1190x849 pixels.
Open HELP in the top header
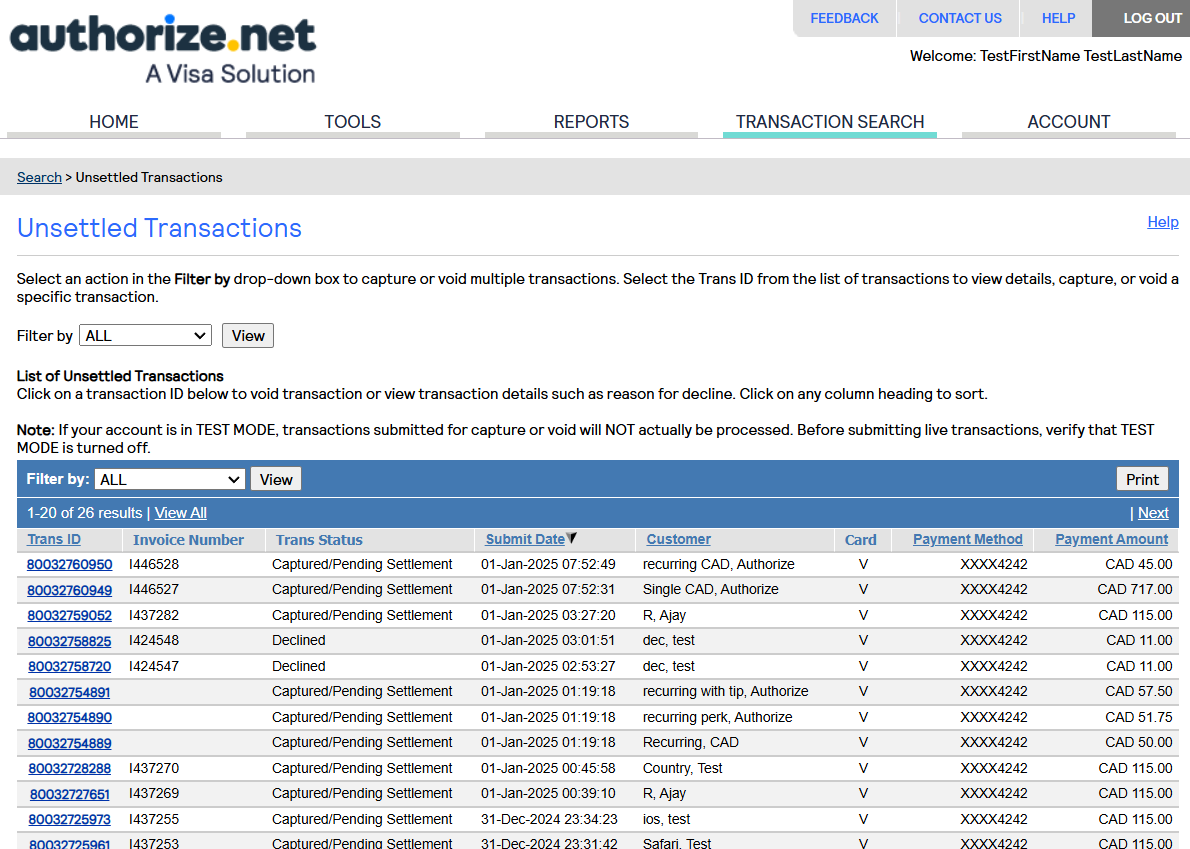1058,18
